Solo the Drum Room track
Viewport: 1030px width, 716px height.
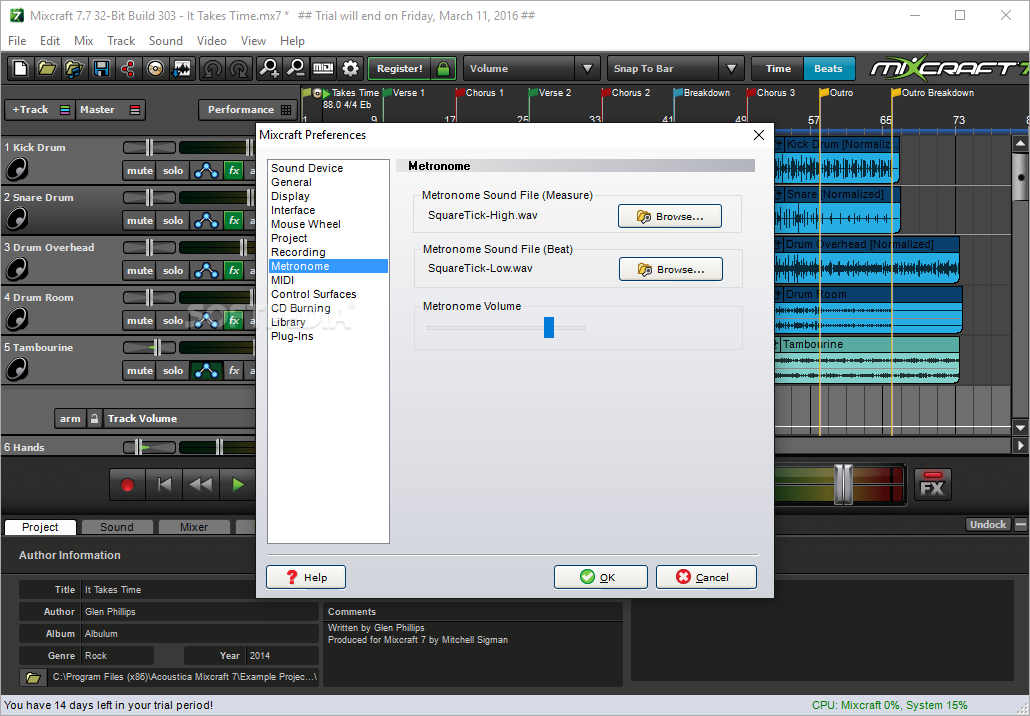(x=173, y=321)
